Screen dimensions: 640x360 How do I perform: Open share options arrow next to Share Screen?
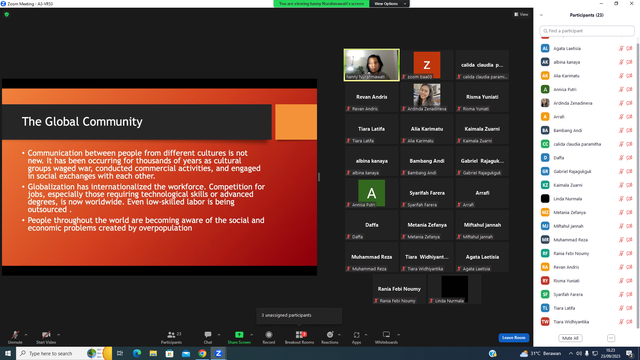[251, 335]
